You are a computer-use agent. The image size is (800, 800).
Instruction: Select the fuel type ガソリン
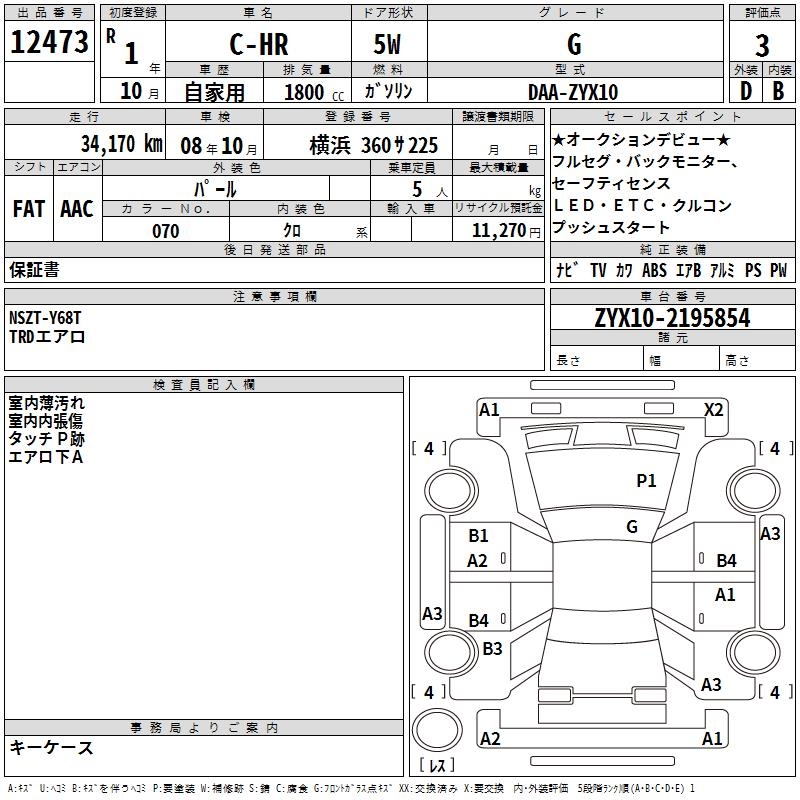point(388,91)
